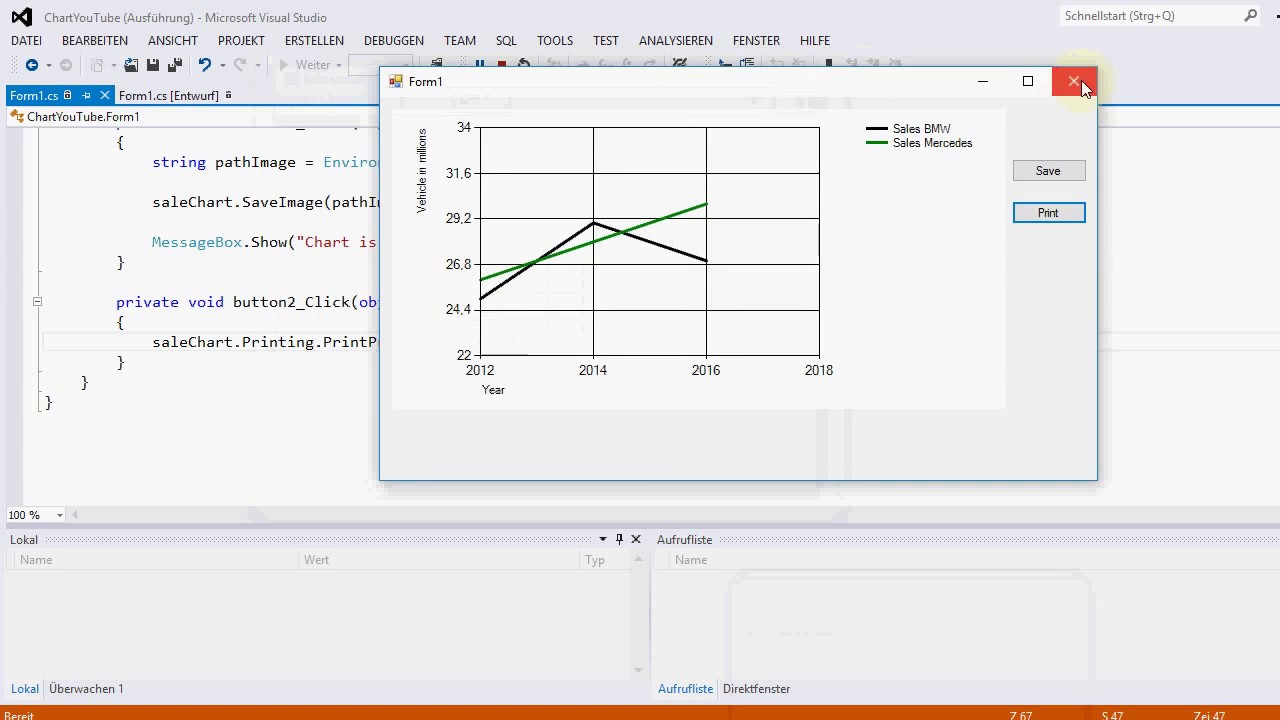Image resolution: width=1280 pixels, height=720 pixels.
Task: Maximize the Form1 window
Action: (1028, 81)
